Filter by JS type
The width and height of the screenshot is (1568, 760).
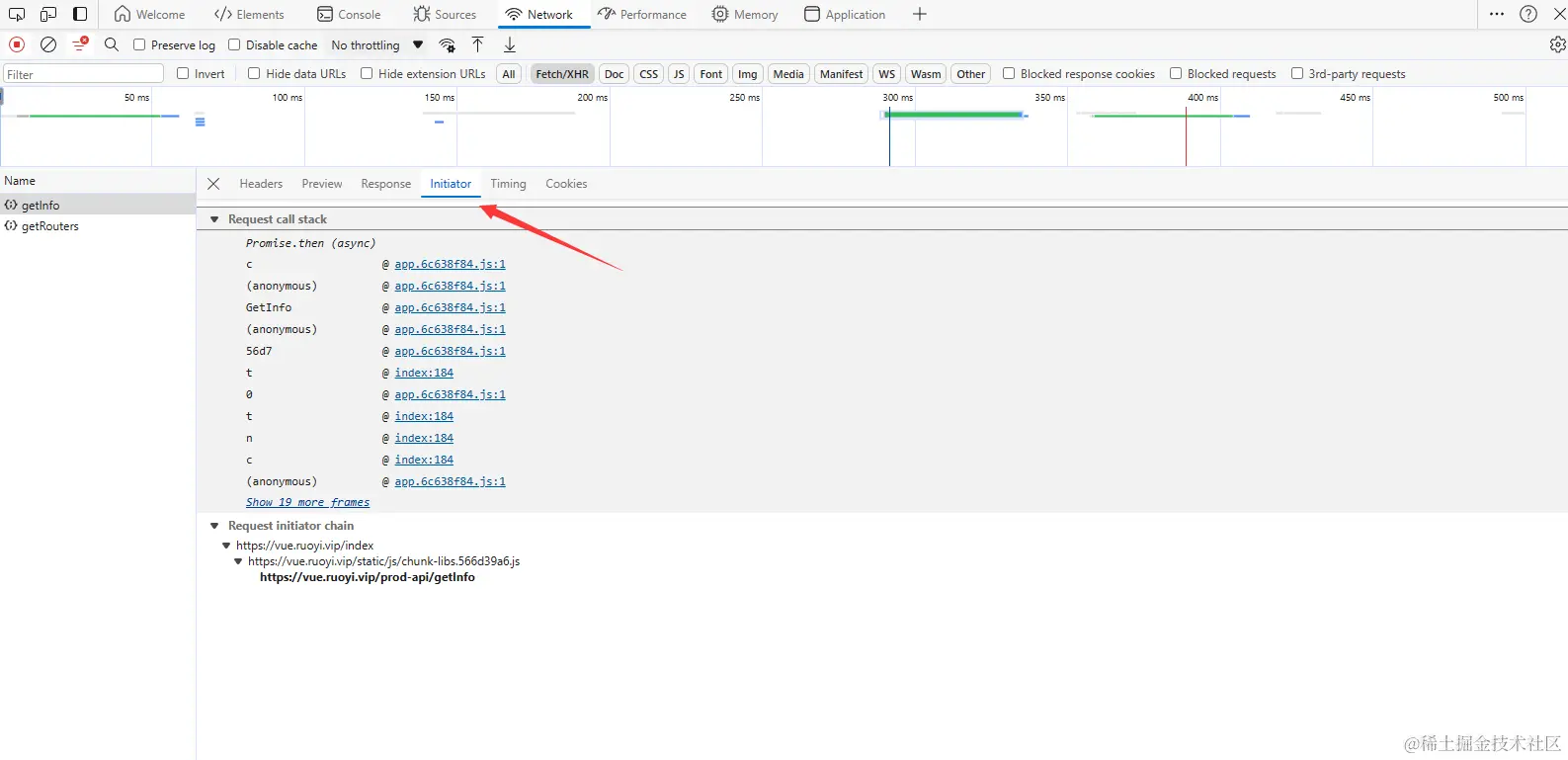(x=679, y=74)
